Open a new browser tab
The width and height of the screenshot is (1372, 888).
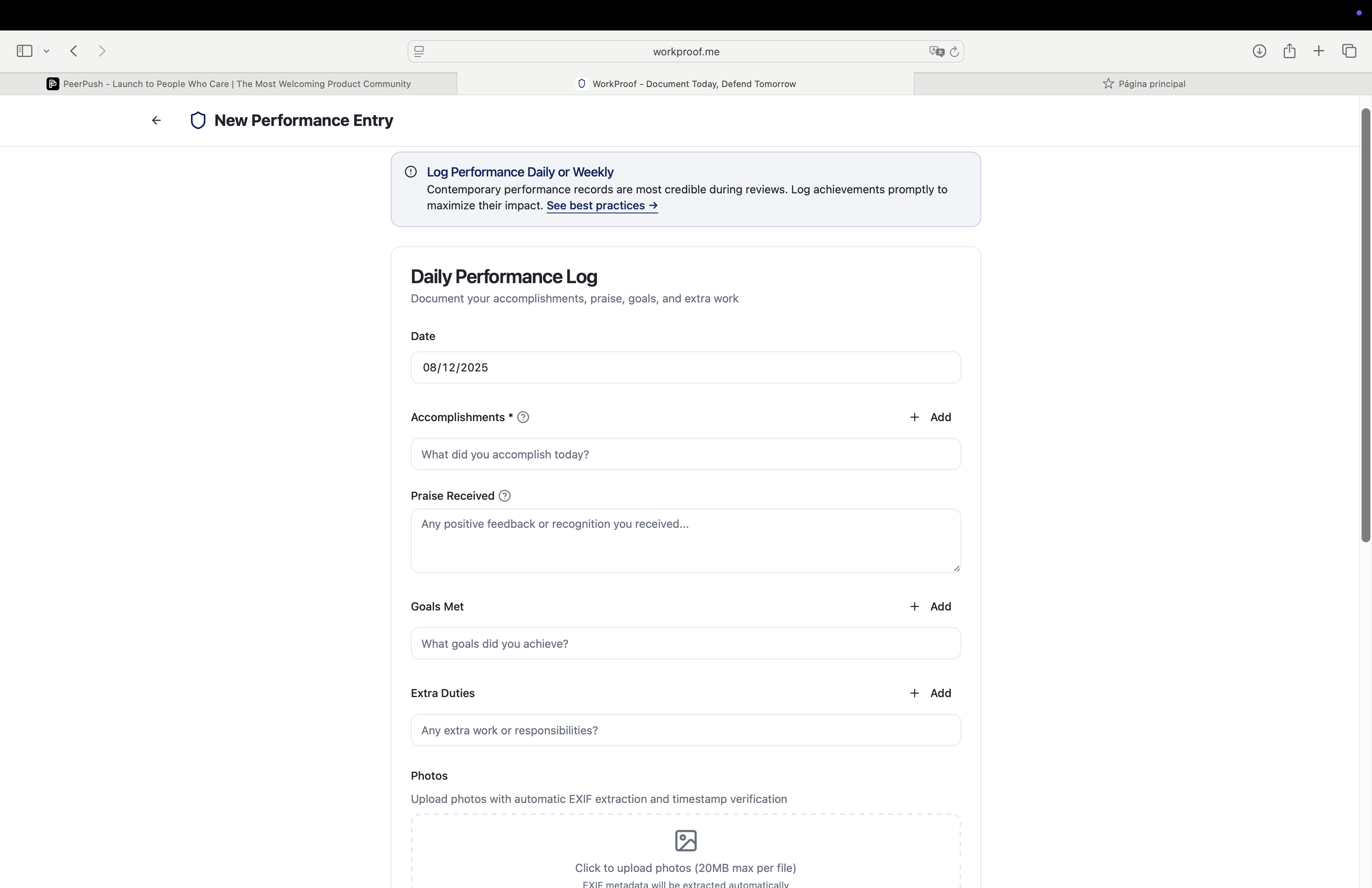(x=1319, y=51)
